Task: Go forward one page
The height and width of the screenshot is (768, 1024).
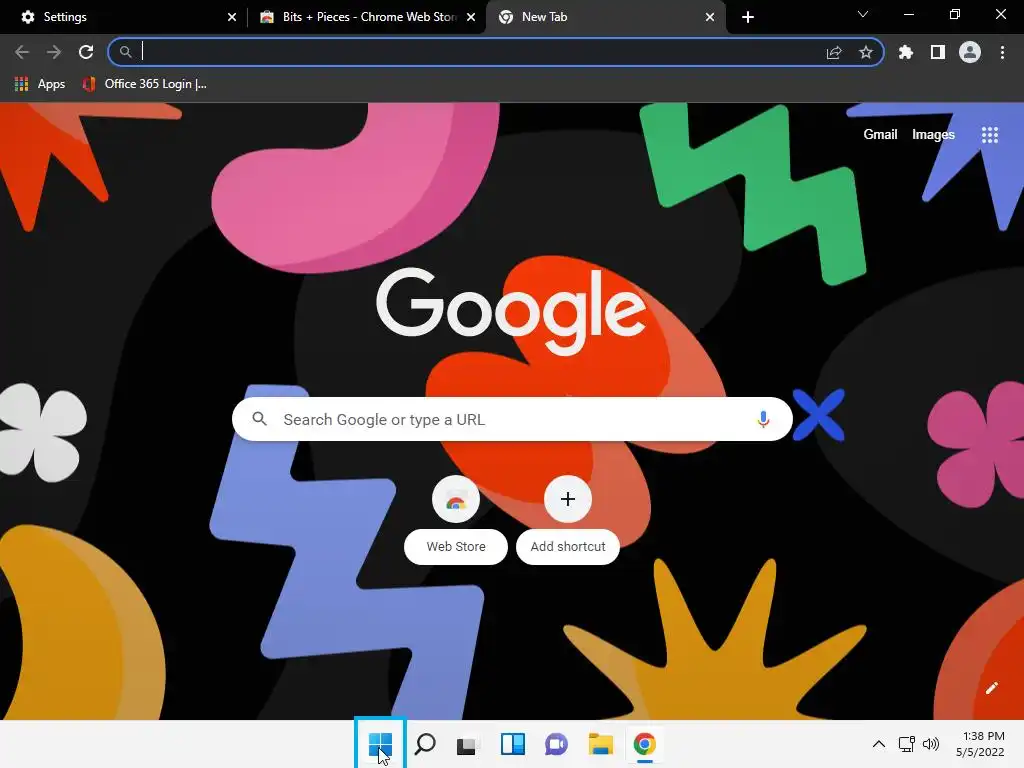Action: click(54, 52)
